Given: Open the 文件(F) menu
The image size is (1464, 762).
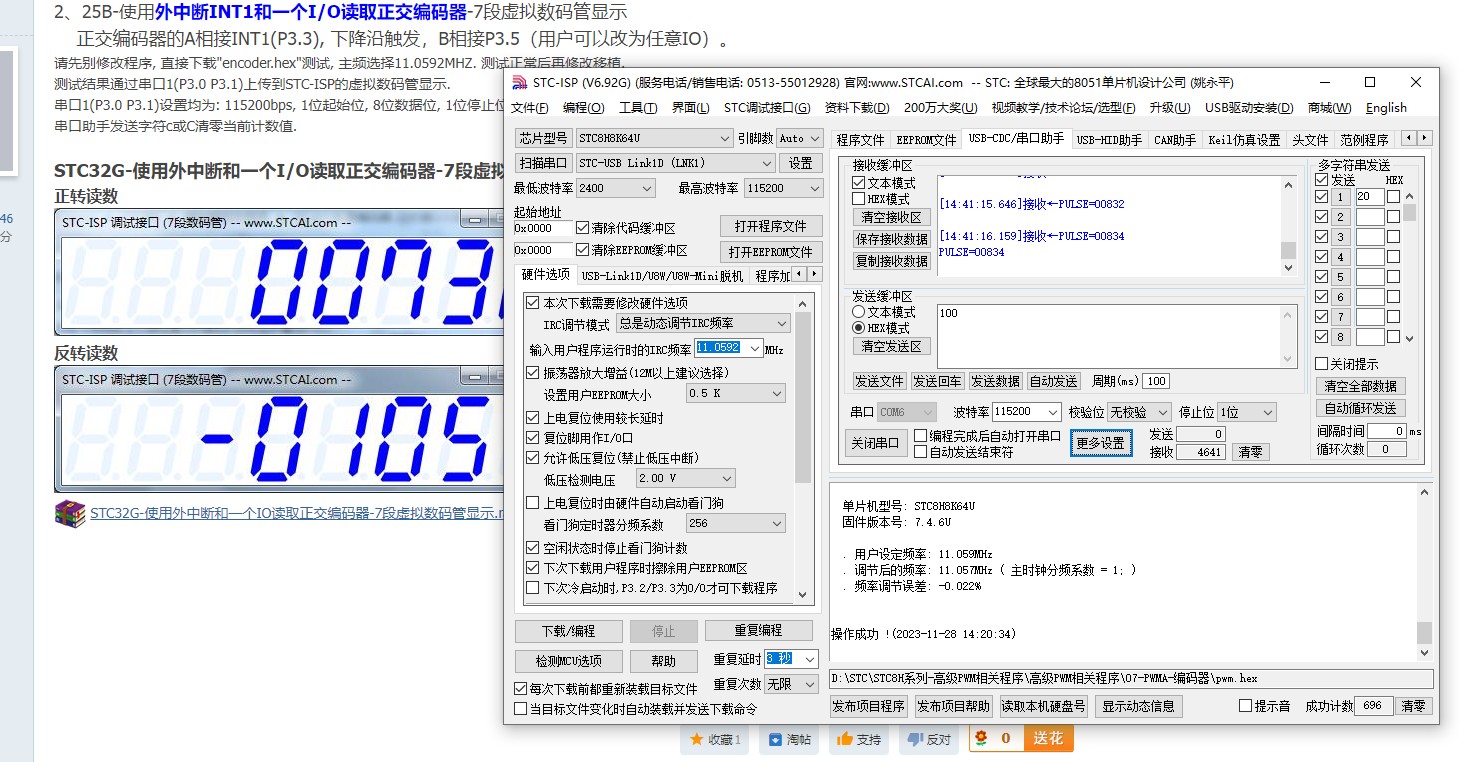Looking at the screenshot, I should point(529,108).
